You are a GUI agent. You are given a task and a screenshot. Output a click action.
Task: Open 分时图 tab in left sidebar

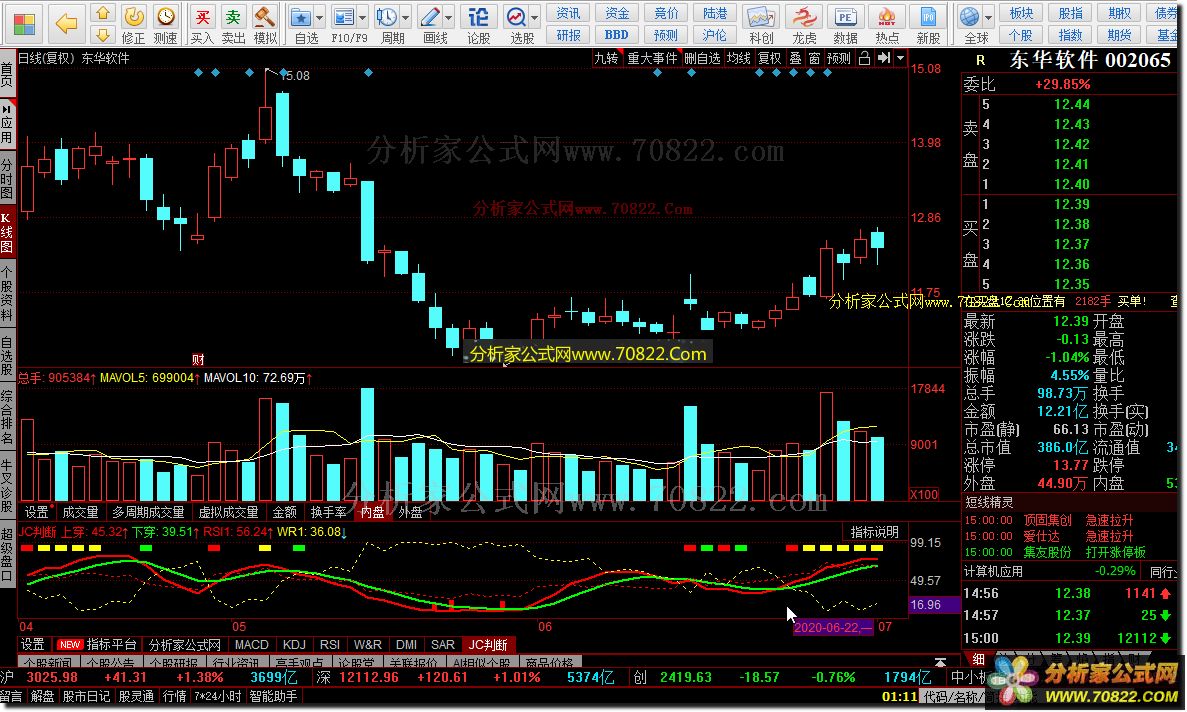tap(7, 178)
